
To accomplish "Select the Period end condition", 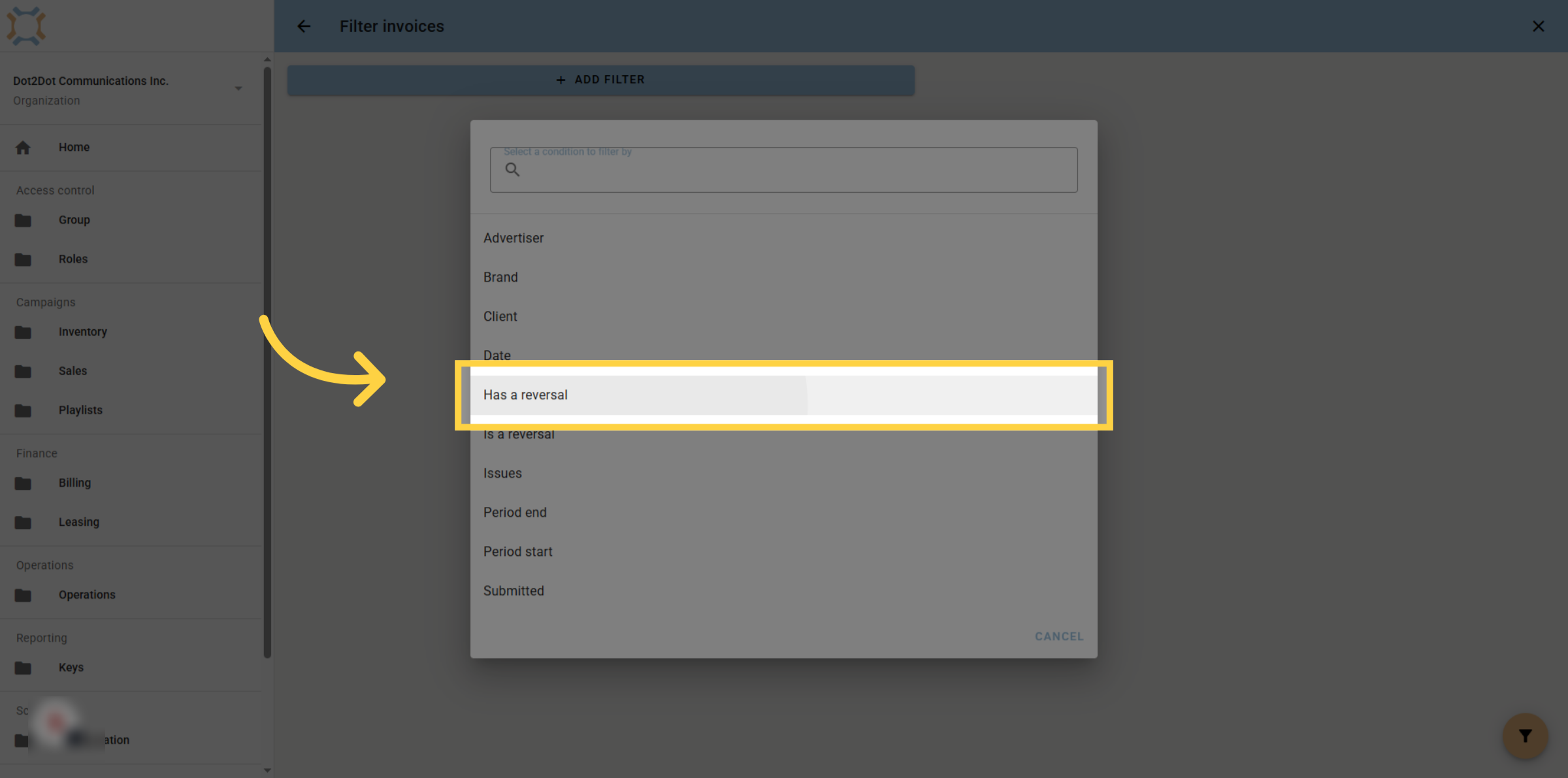I will click(784, 513).
